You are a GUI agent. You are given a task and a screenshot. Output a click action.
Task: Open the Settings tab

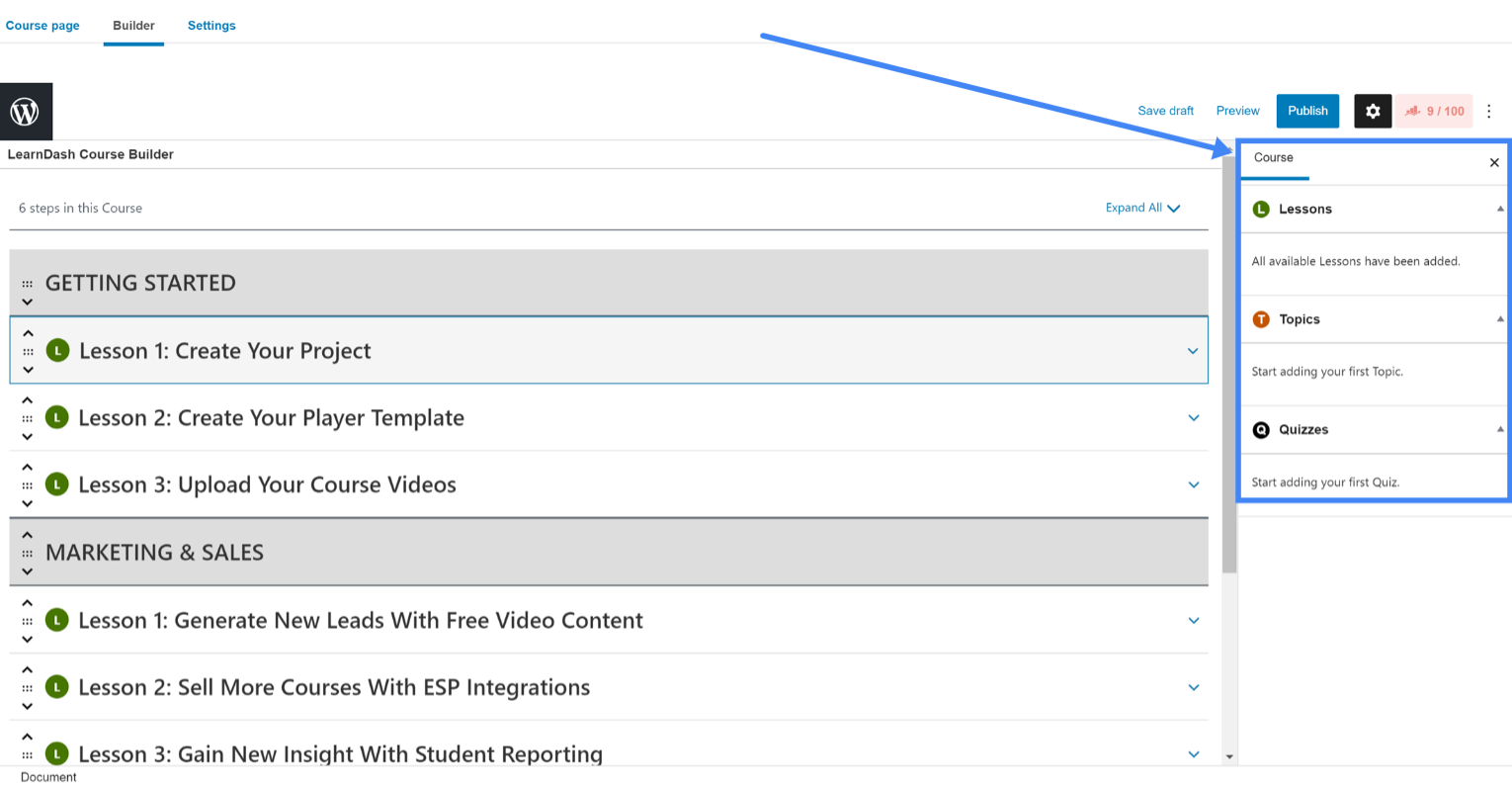tap(211, 26)
